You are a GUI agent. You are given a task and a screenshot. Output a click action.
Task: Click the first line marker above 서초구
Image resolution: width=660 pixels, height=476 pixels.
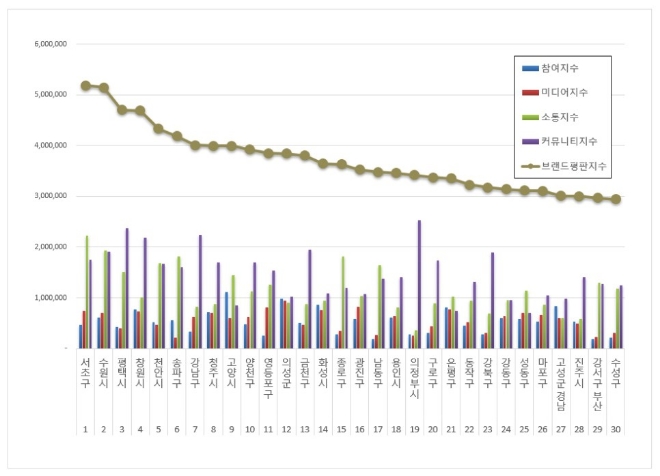[x=85, y=86]
